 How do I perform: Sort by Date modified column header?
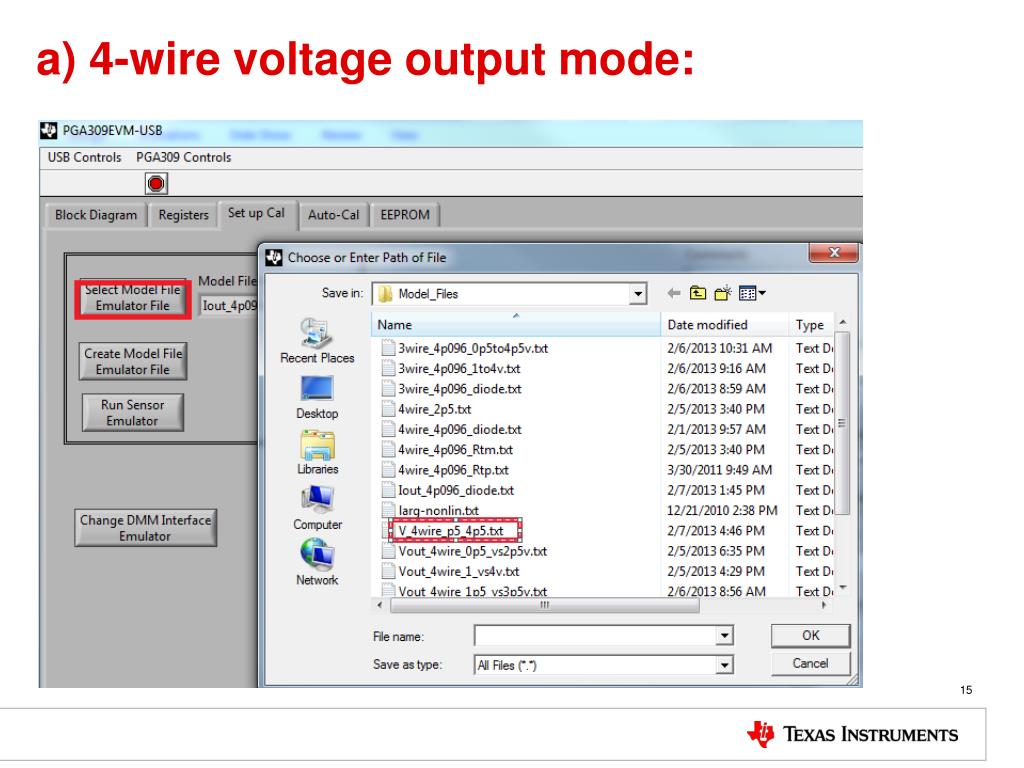point(724,325)
